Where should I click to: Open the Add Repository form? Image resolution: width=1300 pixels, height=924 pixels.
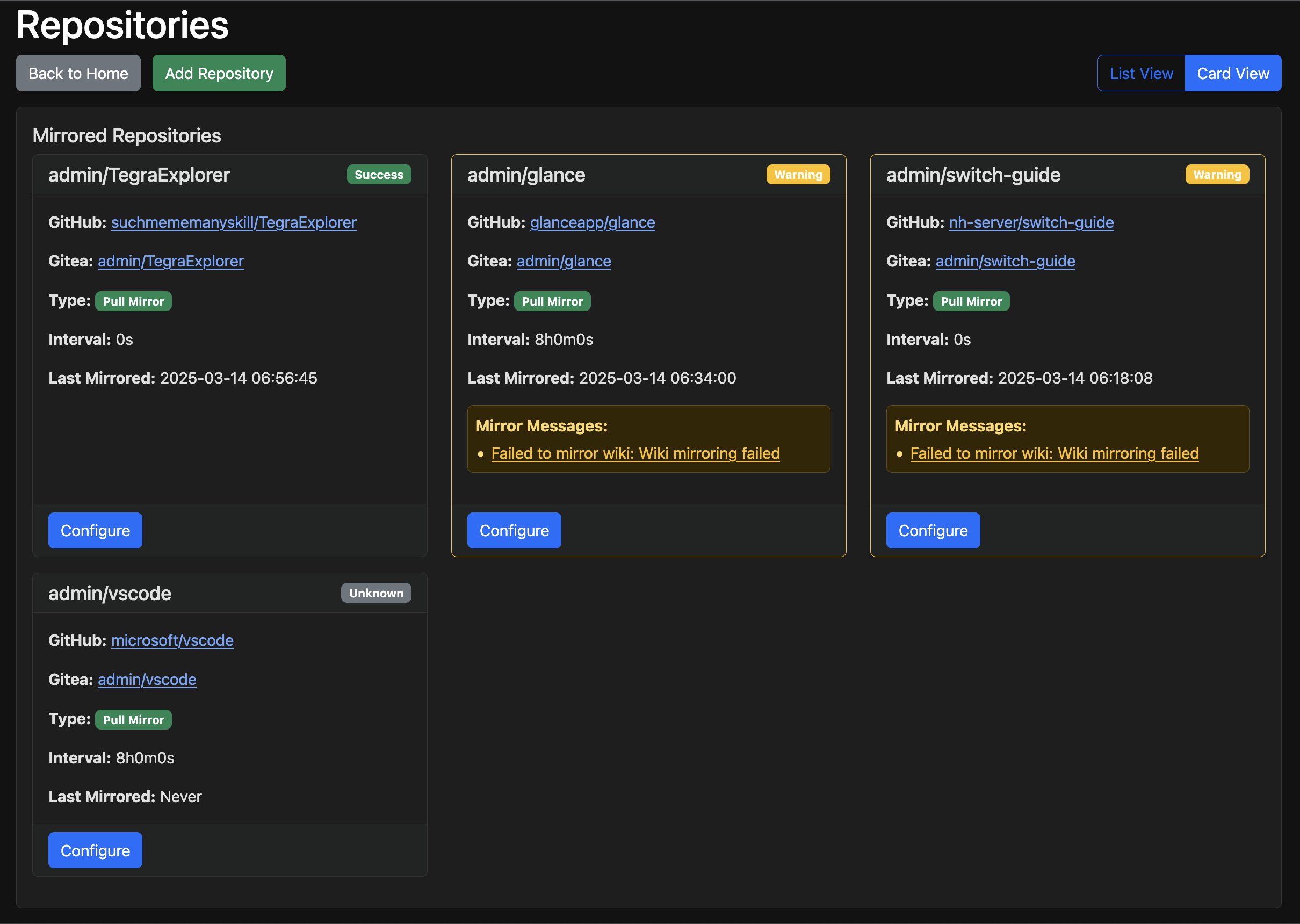(x=219, y=74)
